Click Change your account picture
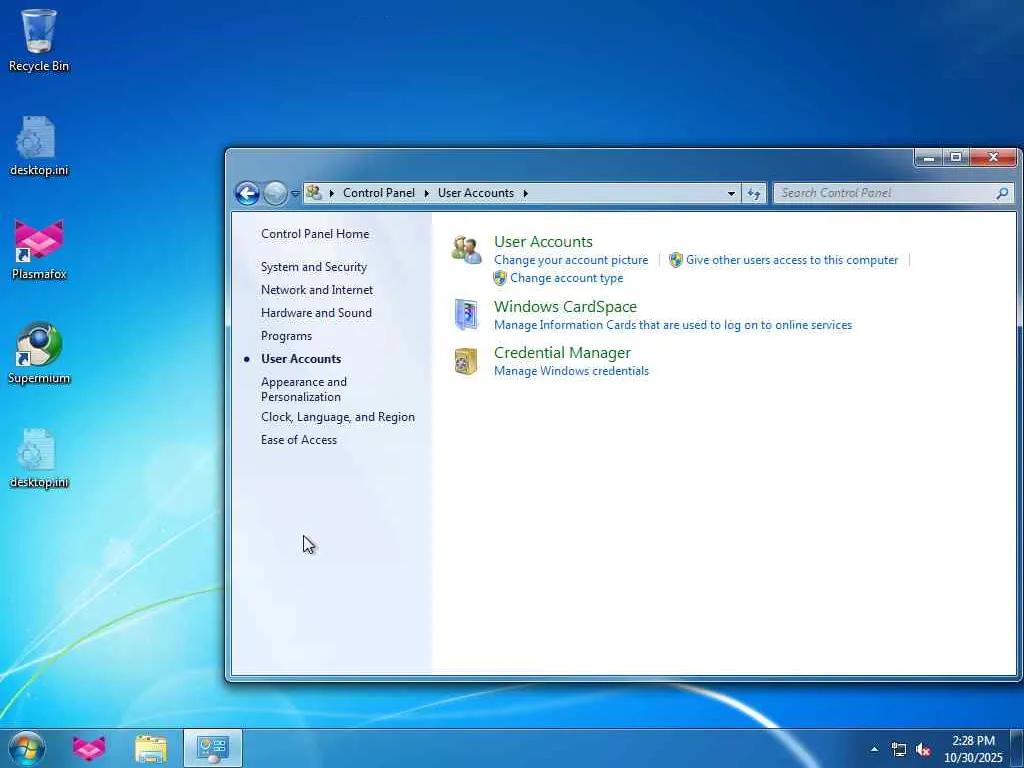The width and height of the screenshot is (1024, 768). click(571, 260)
